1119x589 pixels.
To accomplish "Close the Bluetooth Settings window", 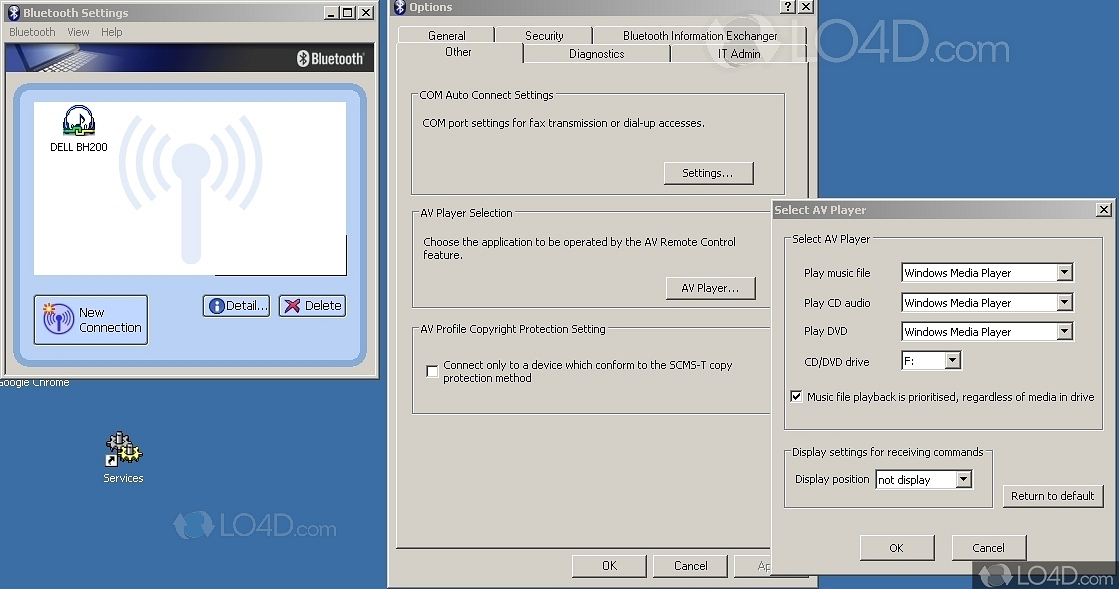I will [x=365, y=13].
